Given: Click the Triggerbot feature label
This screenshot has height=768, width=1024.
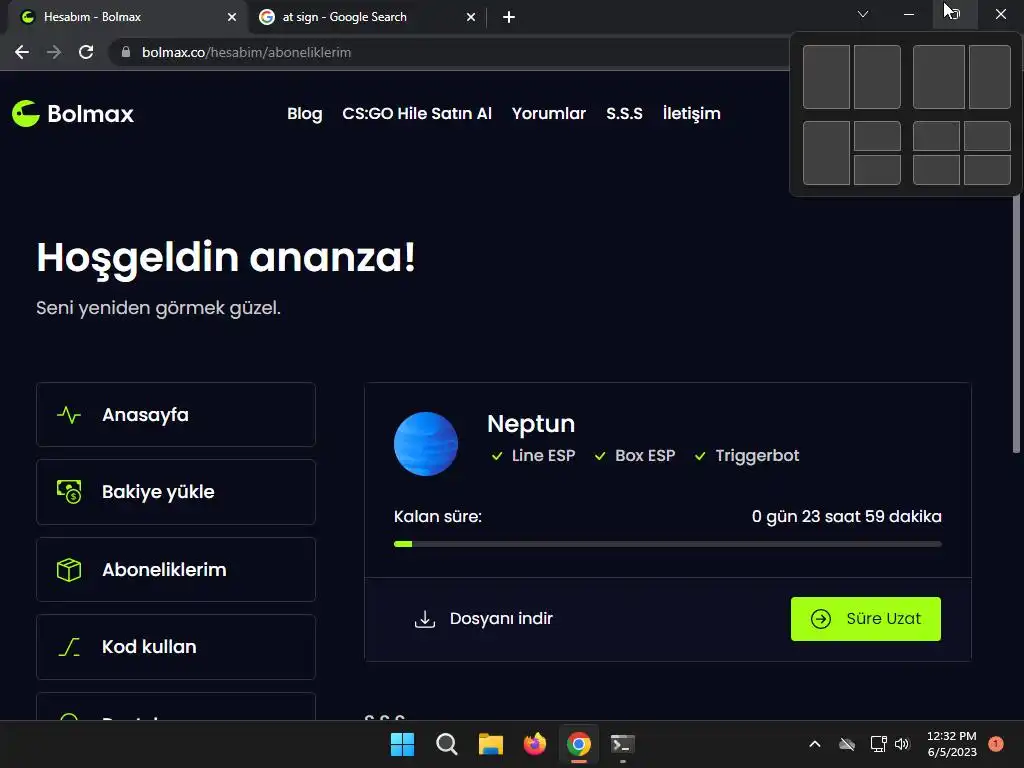Looking at the screenshot, I should pos(757,455).
